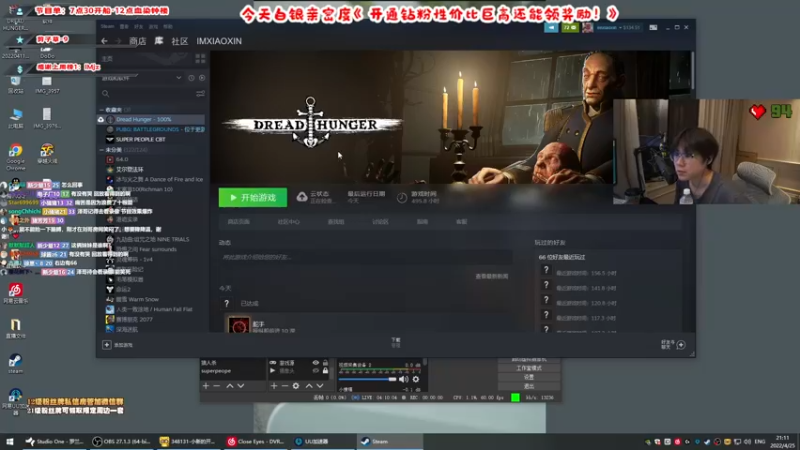The height and width of the screenshot is (450, 800).
Task: Enter Big Picture mode icon
Action: [x=653, y=28]
